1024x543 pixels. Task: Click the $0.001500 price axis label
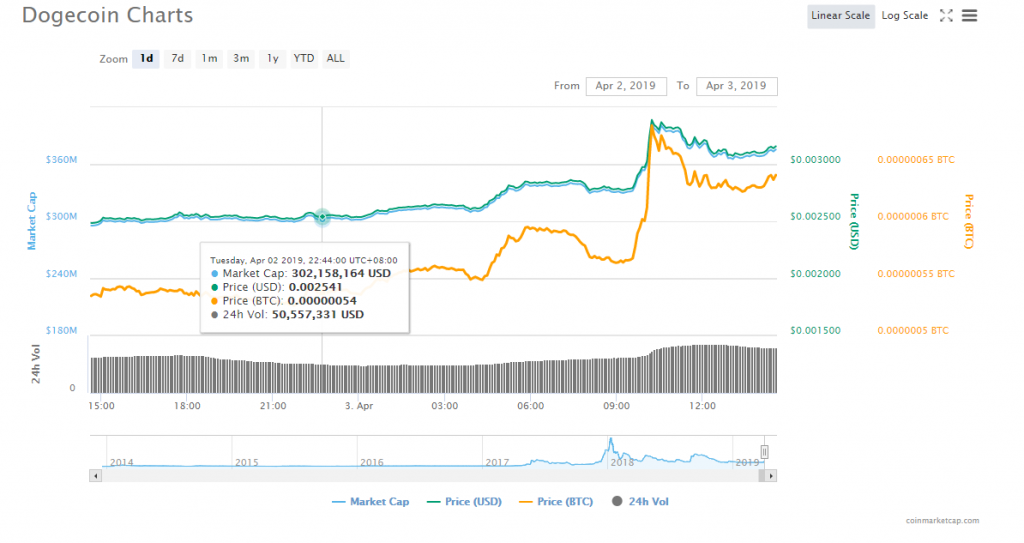[x=815, y=331]
